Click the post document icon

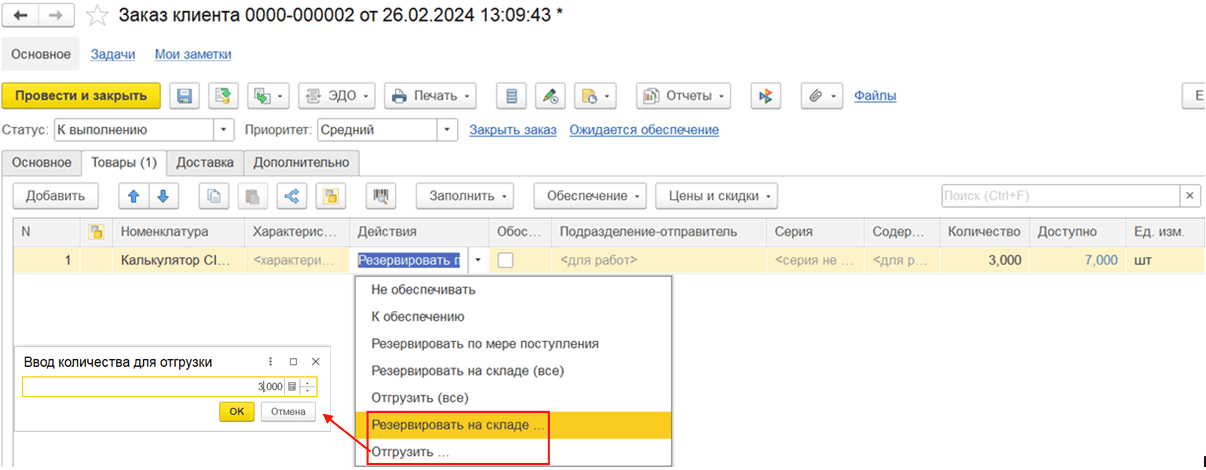(222, 96)
